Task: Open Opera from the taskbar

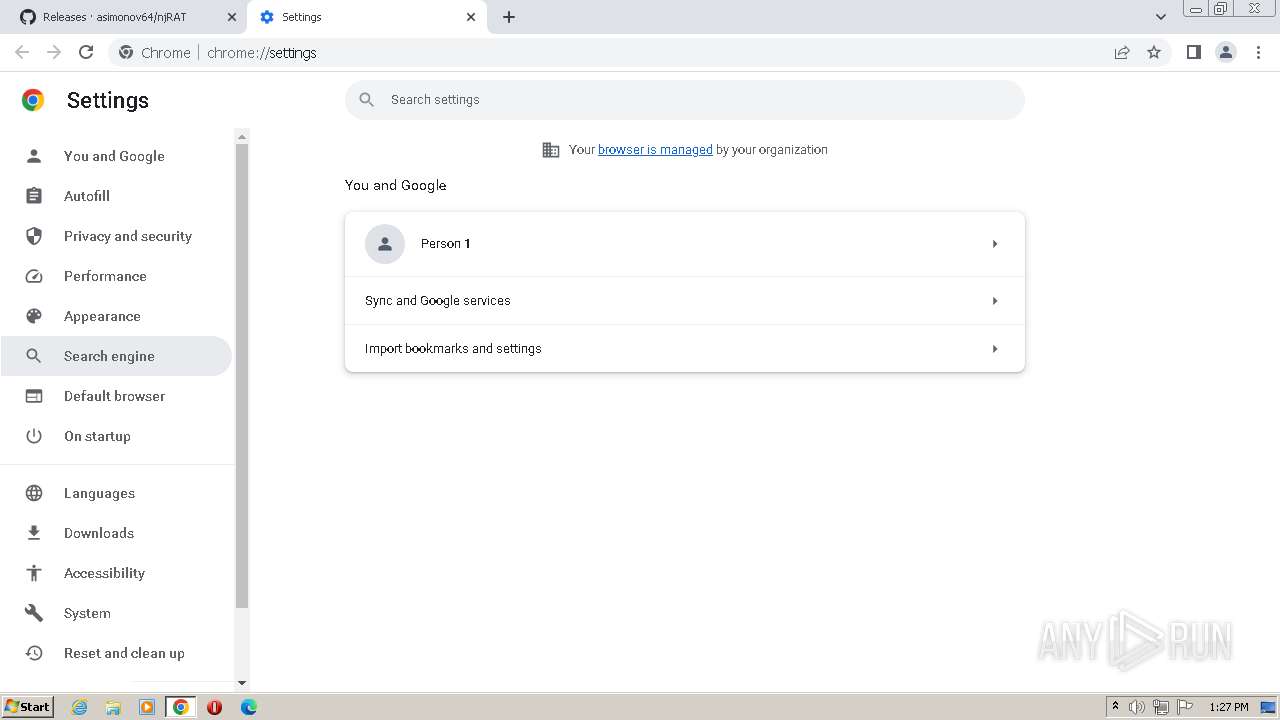Action: tap(214, 707)
